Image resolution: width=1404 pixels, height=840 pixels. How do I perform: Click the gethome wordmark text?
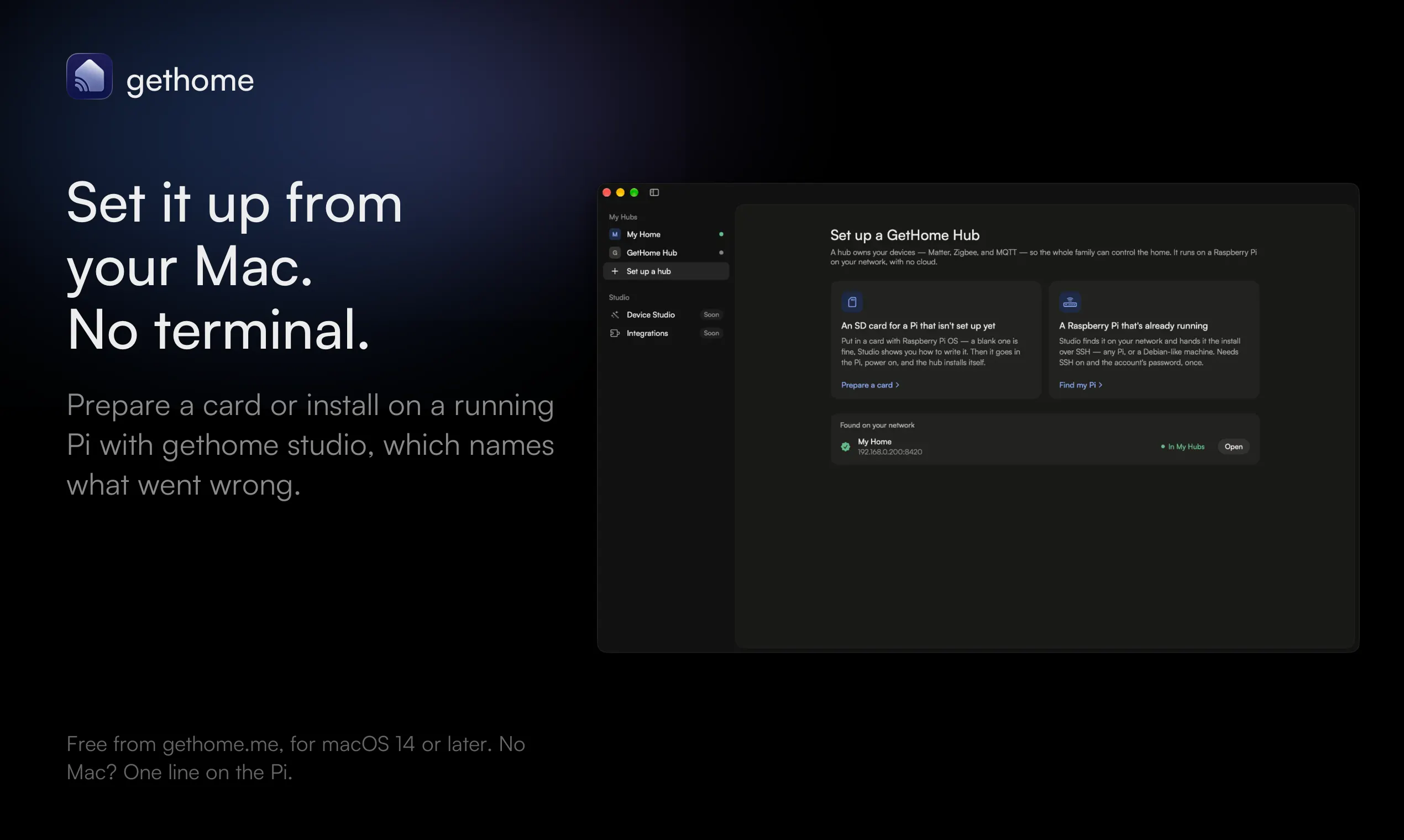pyautogui.click(x=190, y=80)
